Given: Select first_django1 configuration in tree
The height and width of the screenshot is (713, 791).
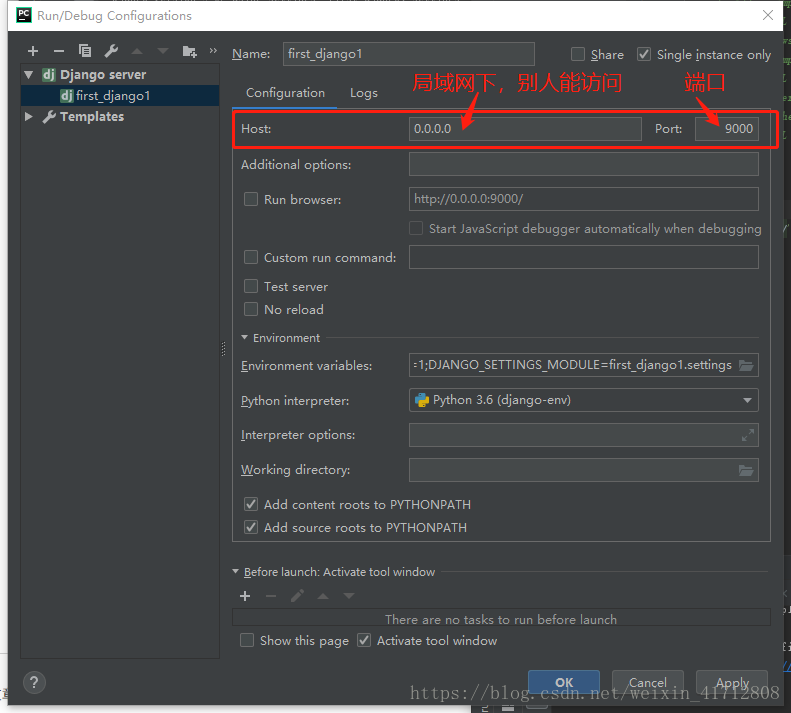Looking at the screenshot, I should (120, 95).
